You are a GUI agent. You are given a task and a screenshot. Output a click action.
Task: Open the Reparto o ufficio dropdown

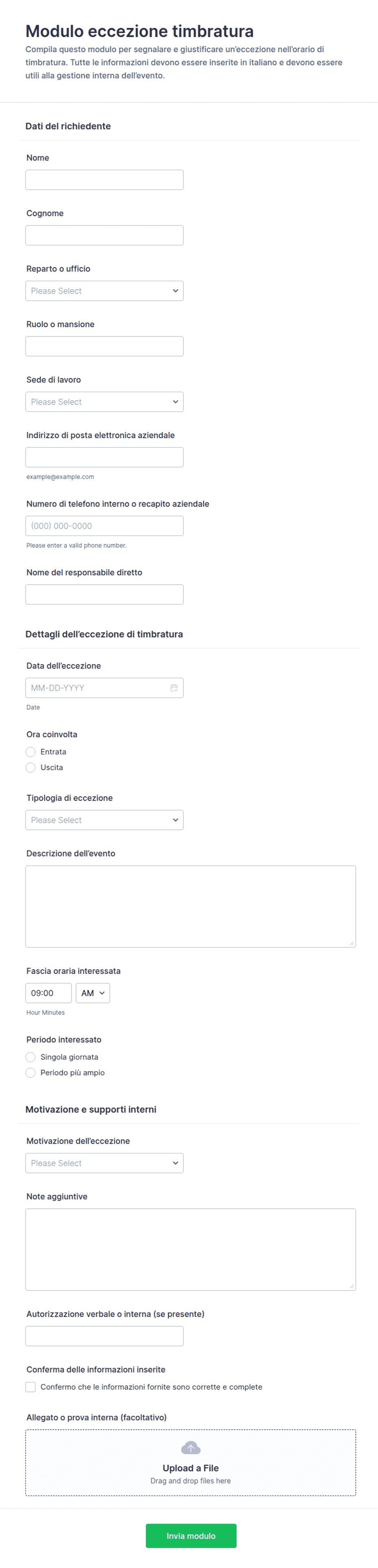pyautogui.click(x=104, y=291)
